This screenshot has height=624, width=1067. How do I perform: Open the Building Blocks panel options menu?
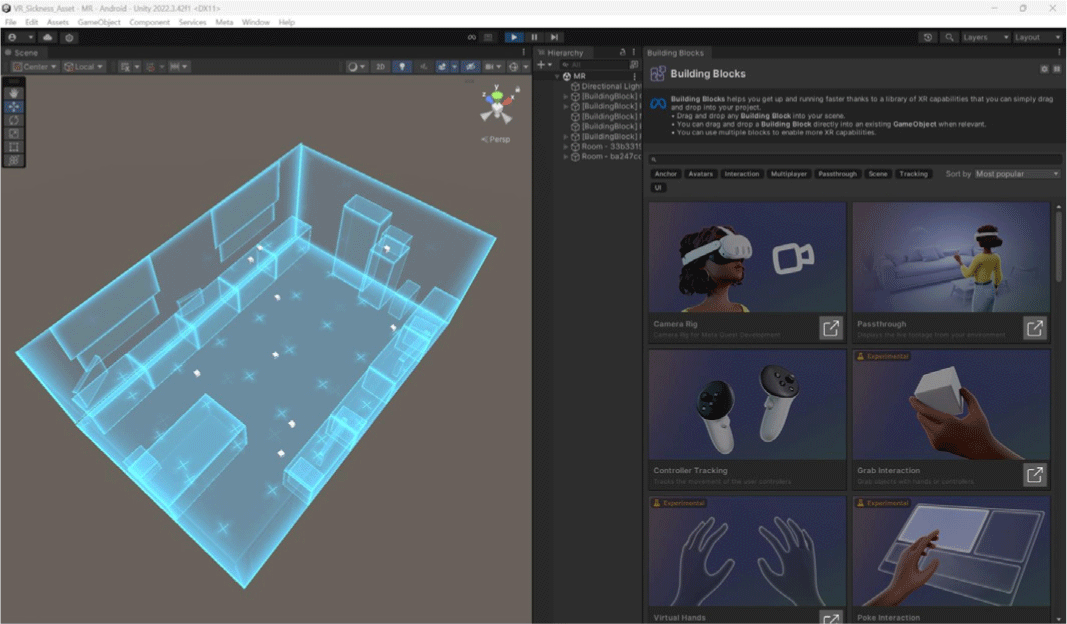click(1059, 52)
